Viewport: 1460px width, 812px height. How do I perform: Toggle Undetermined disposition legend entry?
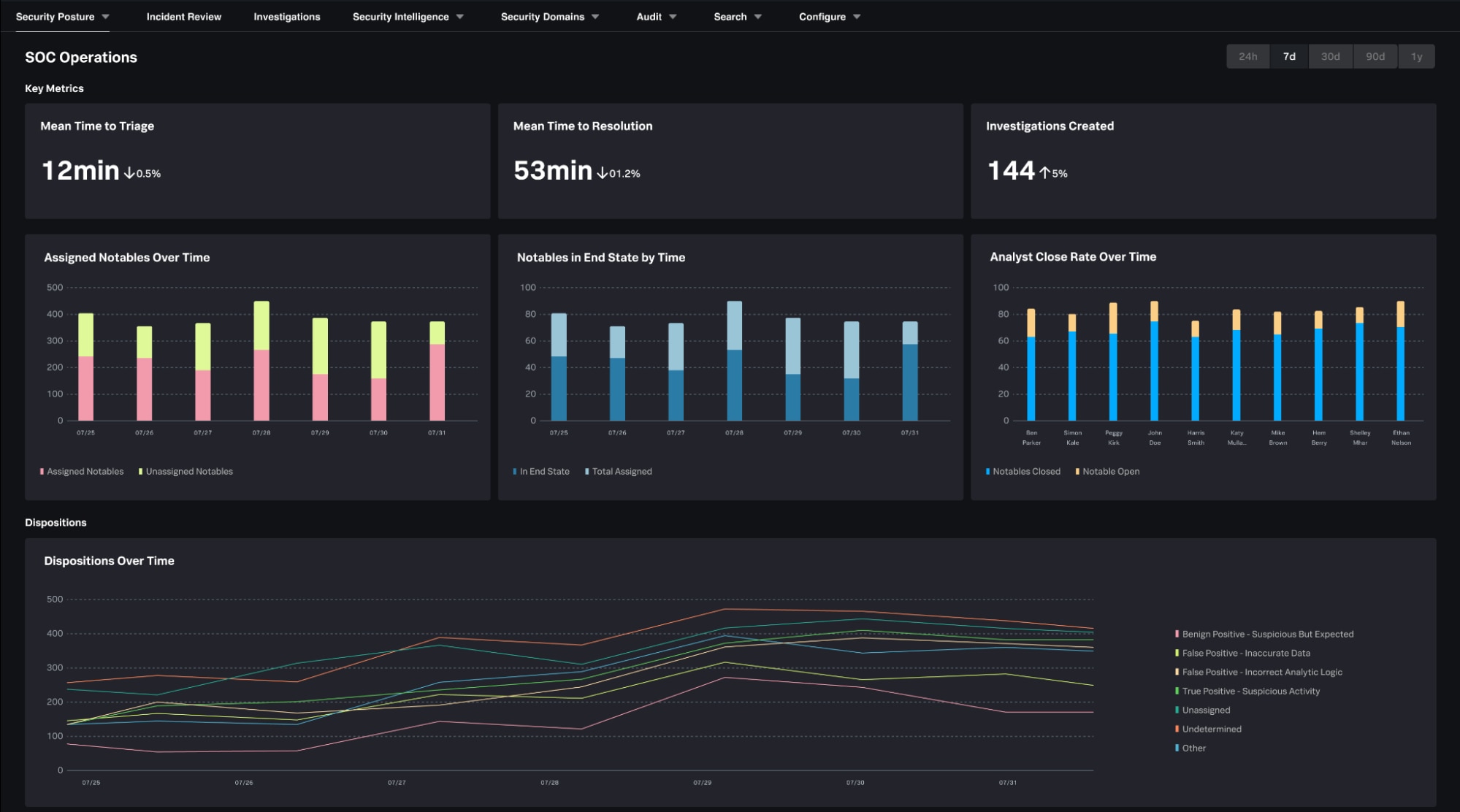(1208, 729)
